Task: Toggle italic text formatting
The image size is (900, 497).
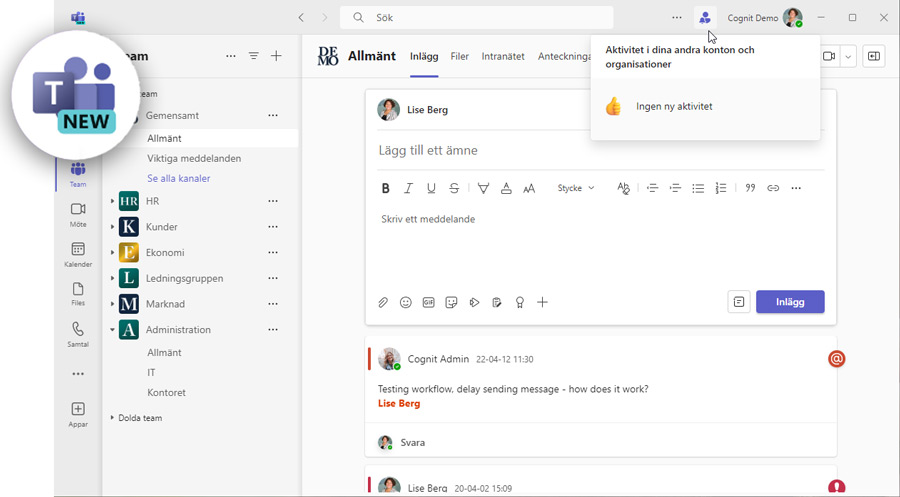Action: click(408, 188)
